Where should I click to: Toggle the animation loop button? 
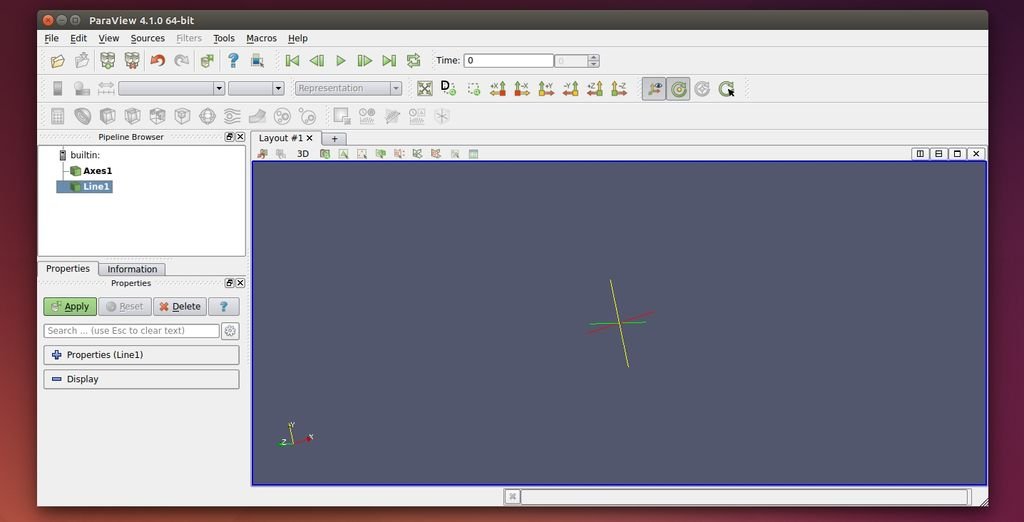[413, 61]
